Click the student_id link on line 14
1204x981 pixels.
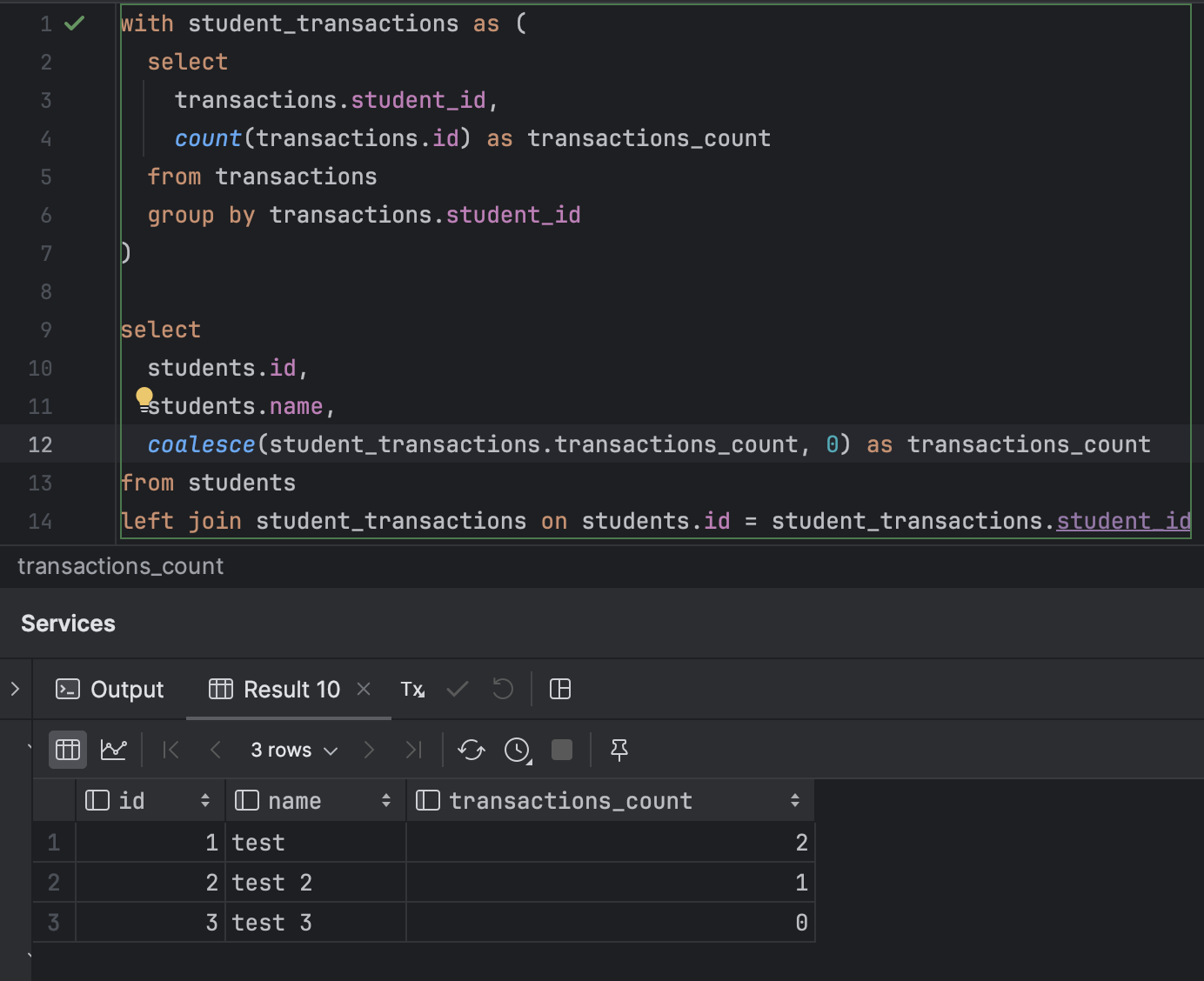click(x=1122, y=521)
